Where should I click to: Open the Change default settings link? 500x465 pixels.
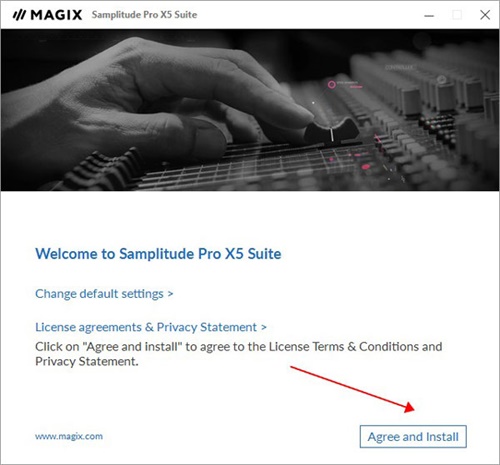pos(104,294)
